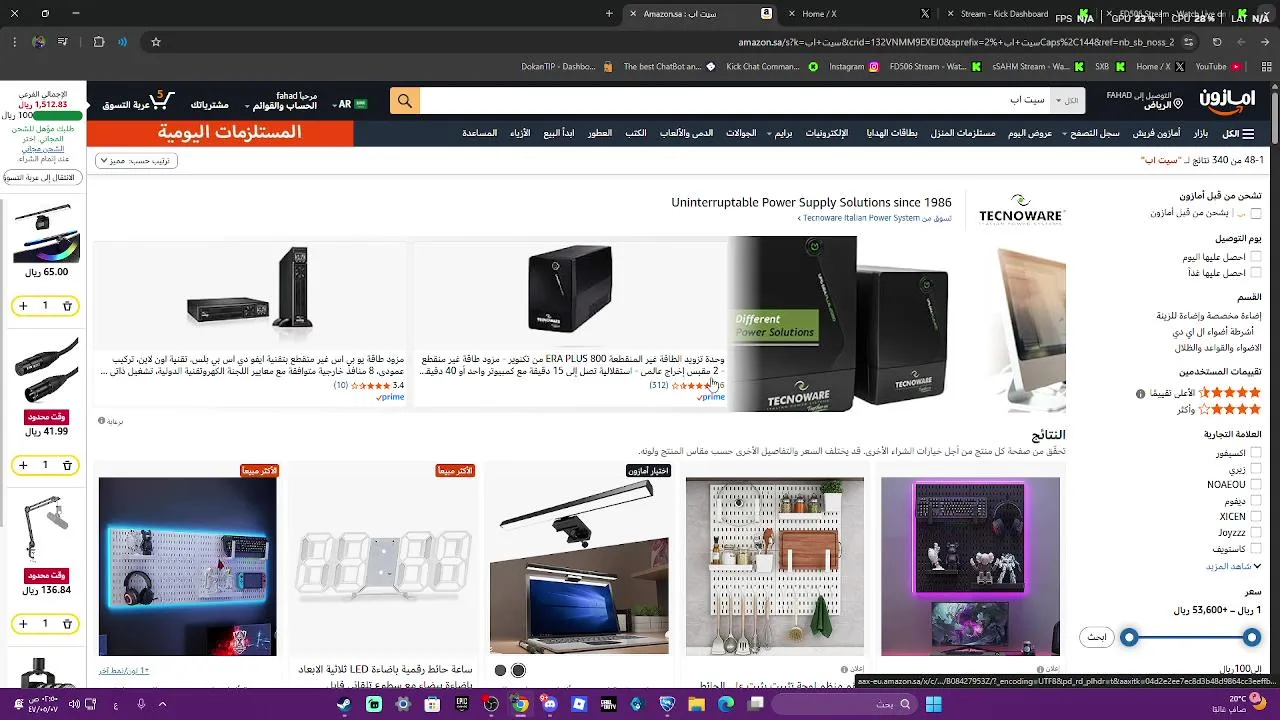Delete the 65.00 riyal cart item
Image resolution: width=1280 pixels, height=720 pixels.
point(67,306)
